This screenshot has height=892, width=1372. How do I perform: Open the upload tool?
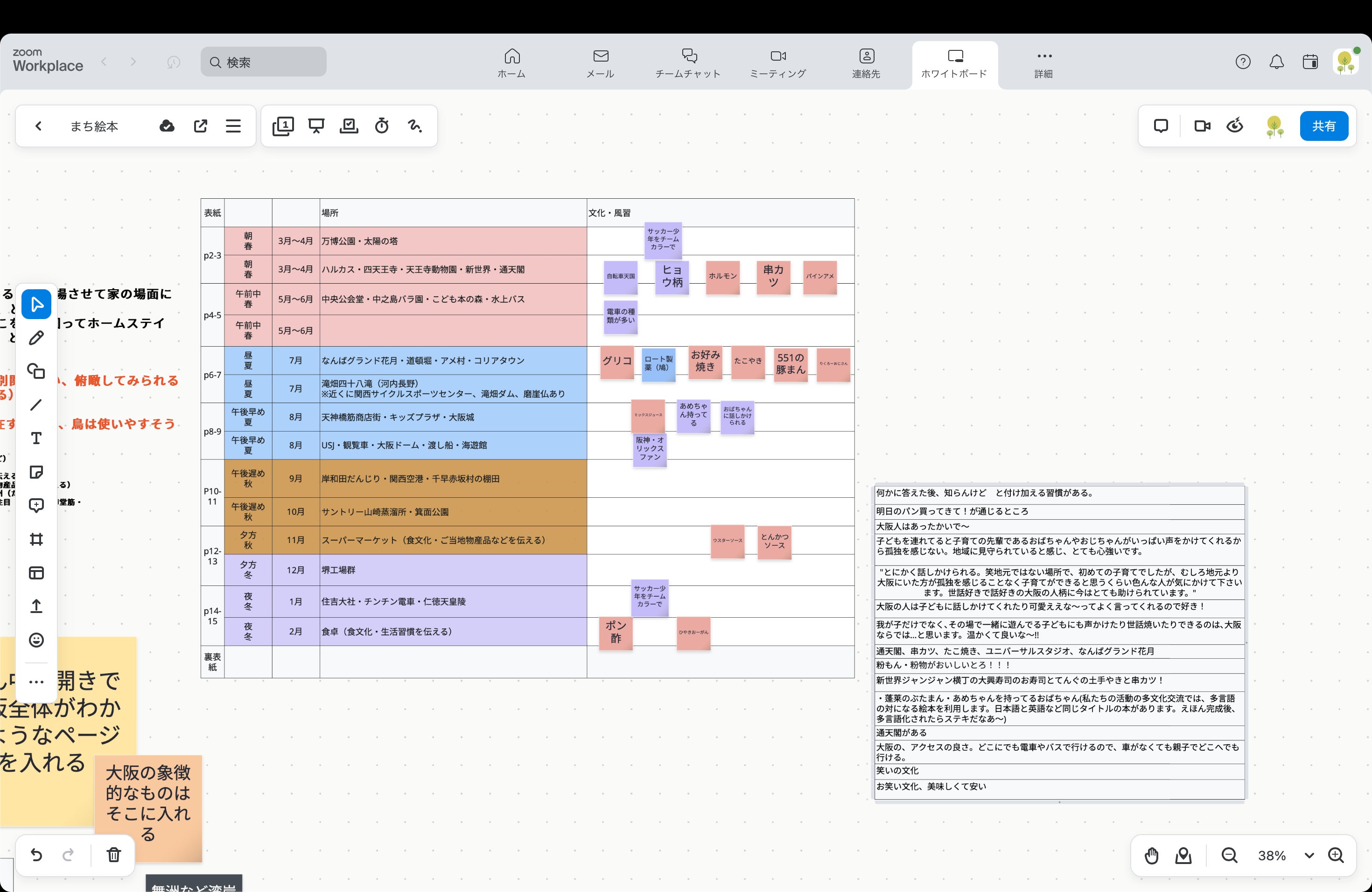click(x=36, y=606)
